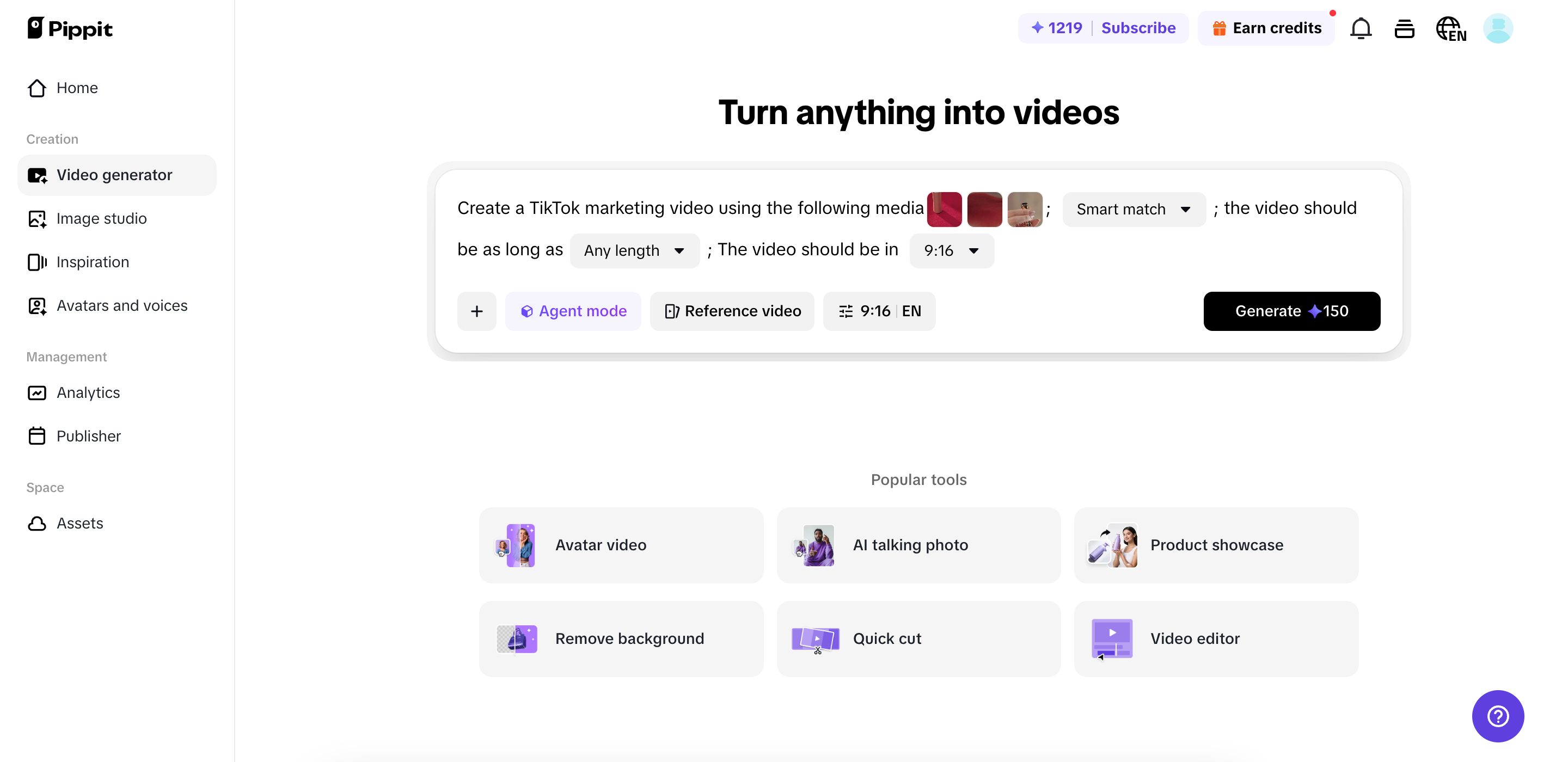1568x762 pixels.
Task: Select the first media thumbnail in the prompt
Action: 944,209
